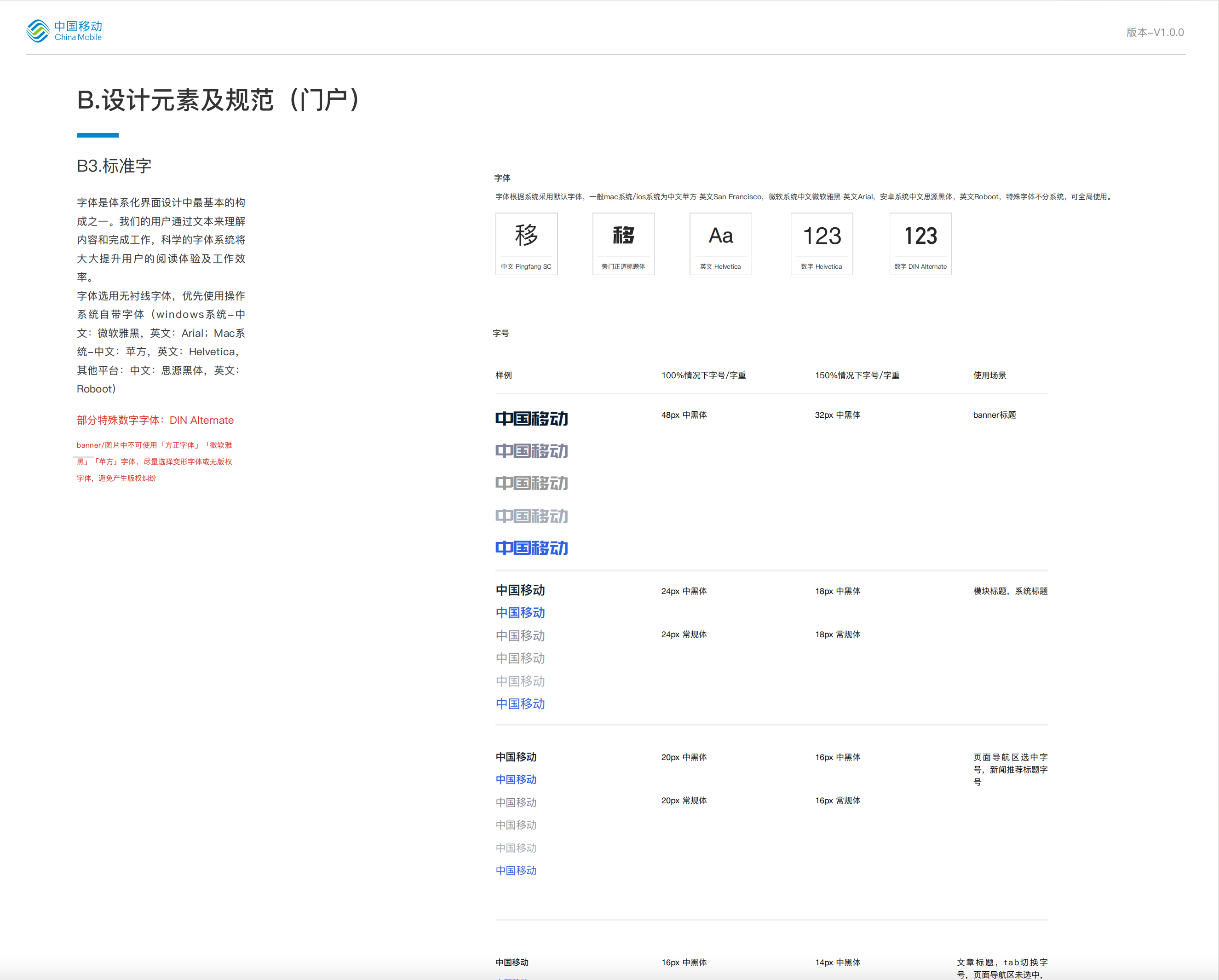This screenshot has height=980, width=1219.
Task: Click the Aa Helvetica English font card
Action: coord(720,244)
